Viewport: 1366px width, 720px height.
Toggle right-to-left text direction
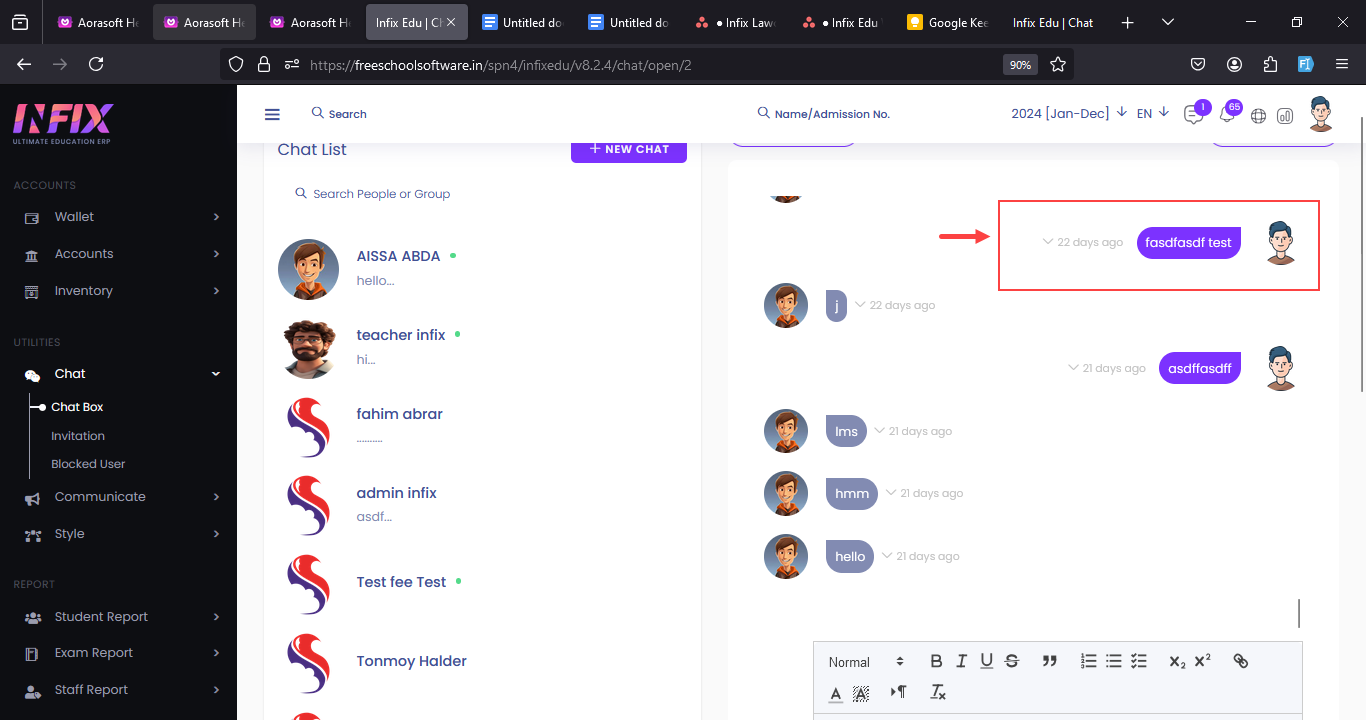tap(898, 692)
